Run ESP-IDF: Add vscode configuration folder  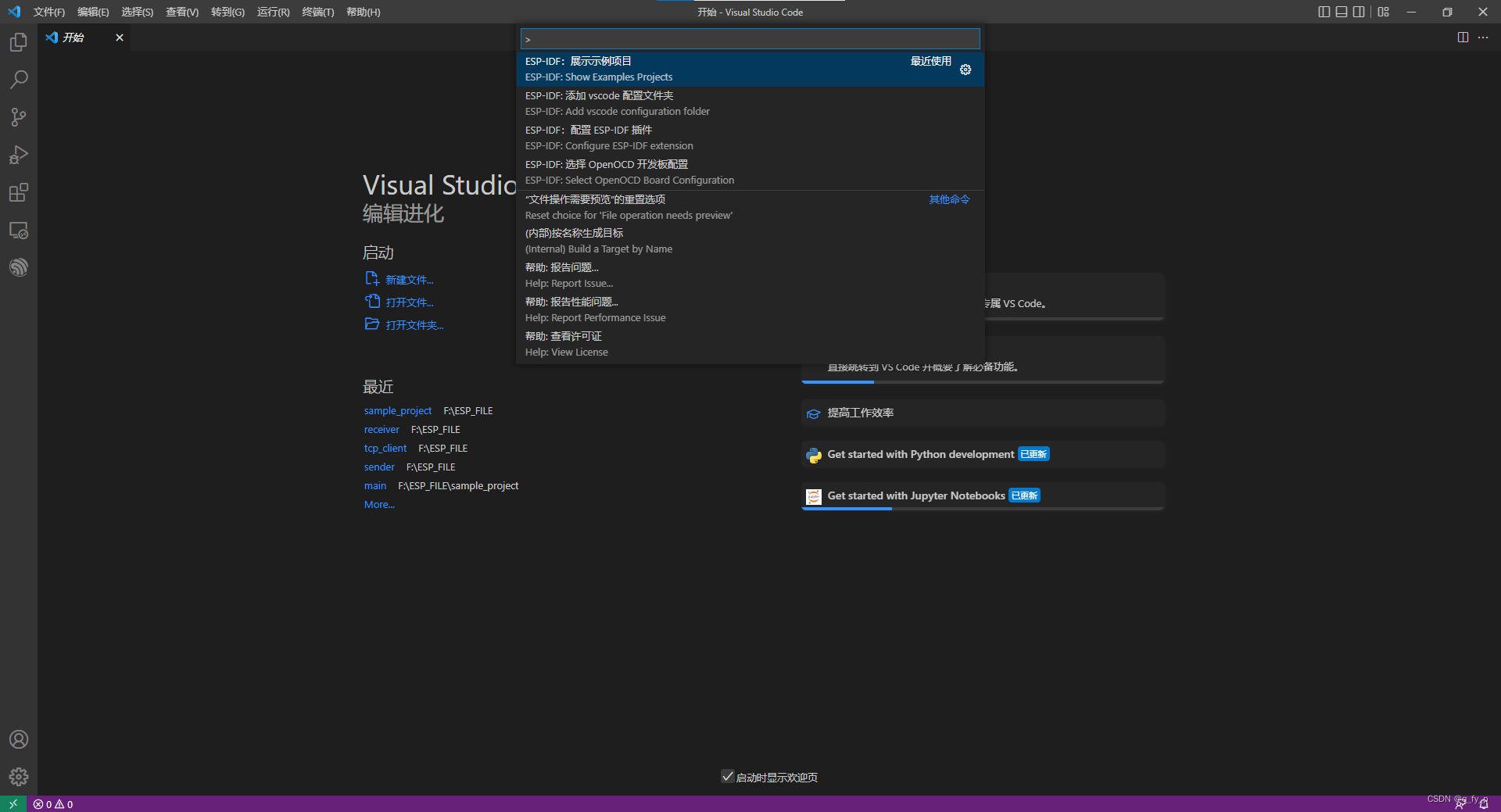tap(750, 103)
